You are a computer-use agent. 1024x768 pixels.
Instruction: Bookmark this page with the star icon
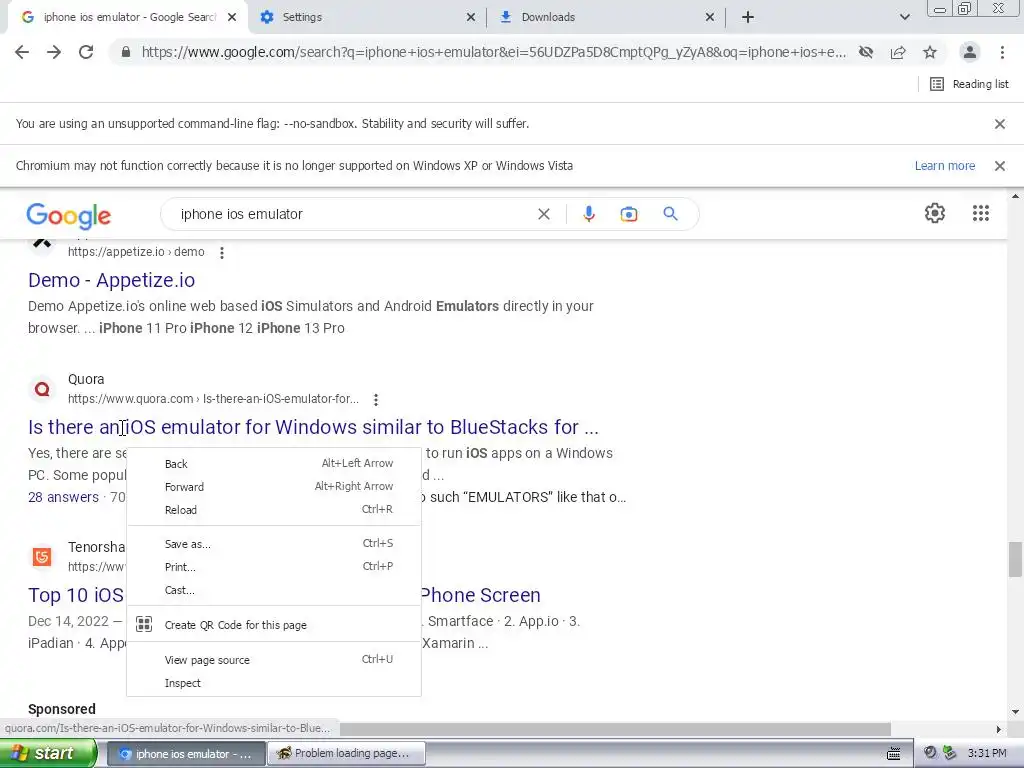pos(930,52)
